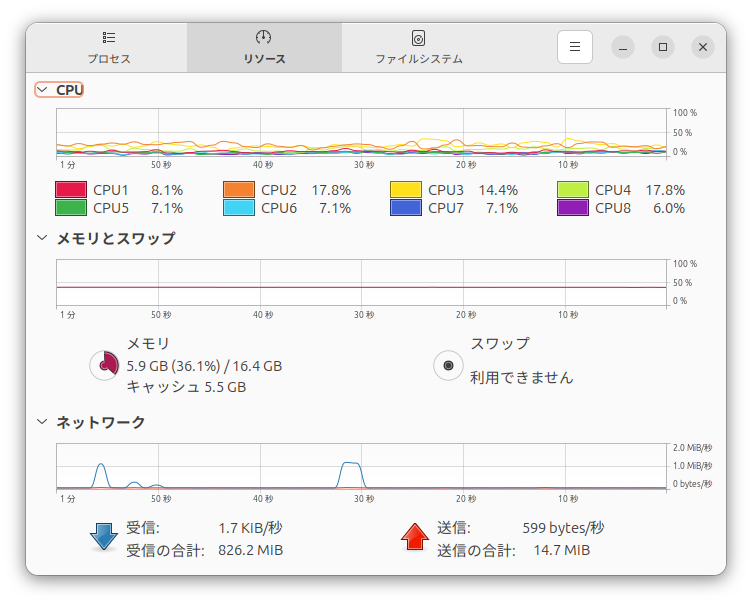The height and width of the screenshot is (604, 752).
Task: Collapse the ネットワーク section
Action: coord(42,422)
